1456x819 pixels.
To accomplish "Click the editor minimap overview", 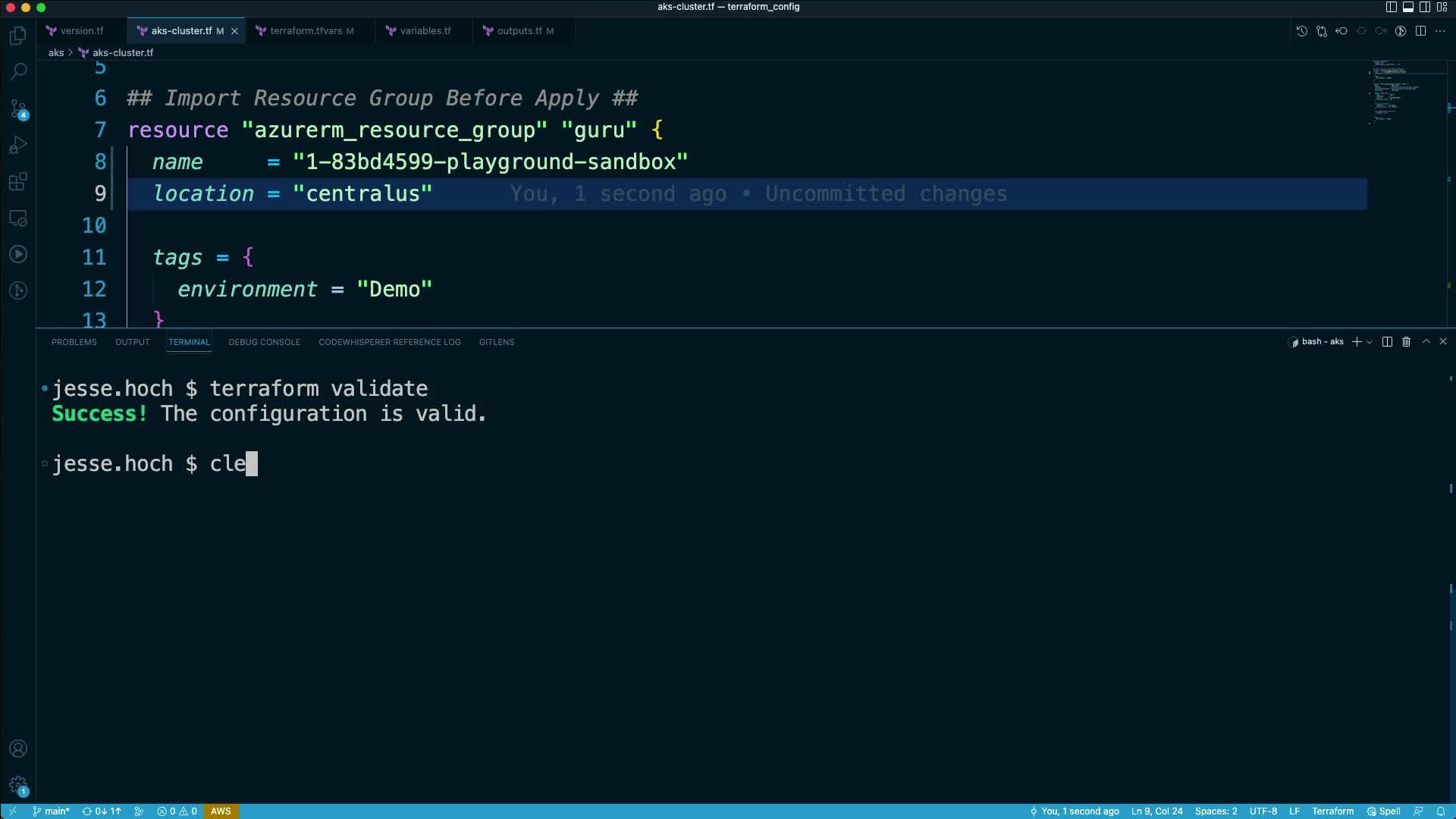I will (x=1395, y=91).
